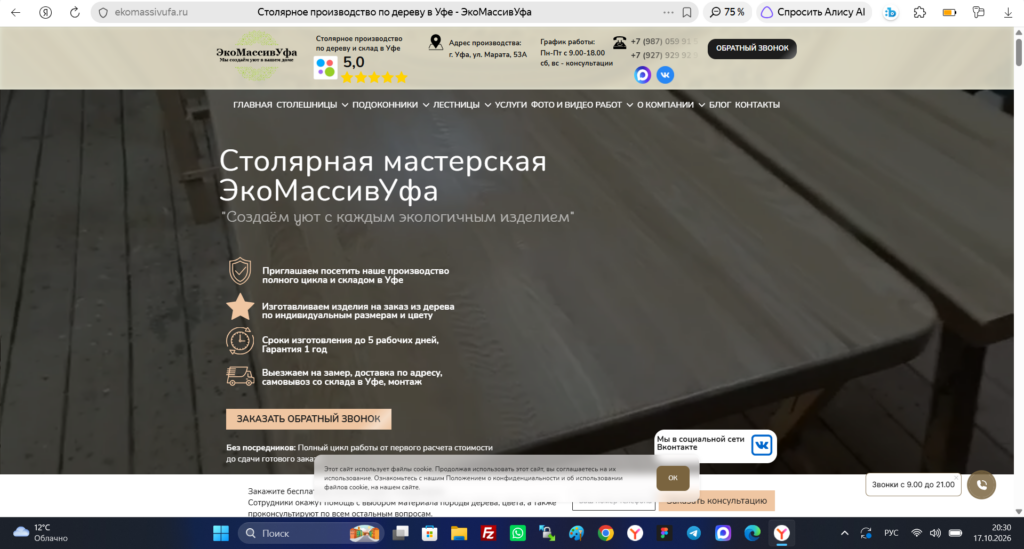Click the battery saver icon in toolbar
This screenshot has width=1024, height=549.
950,12
